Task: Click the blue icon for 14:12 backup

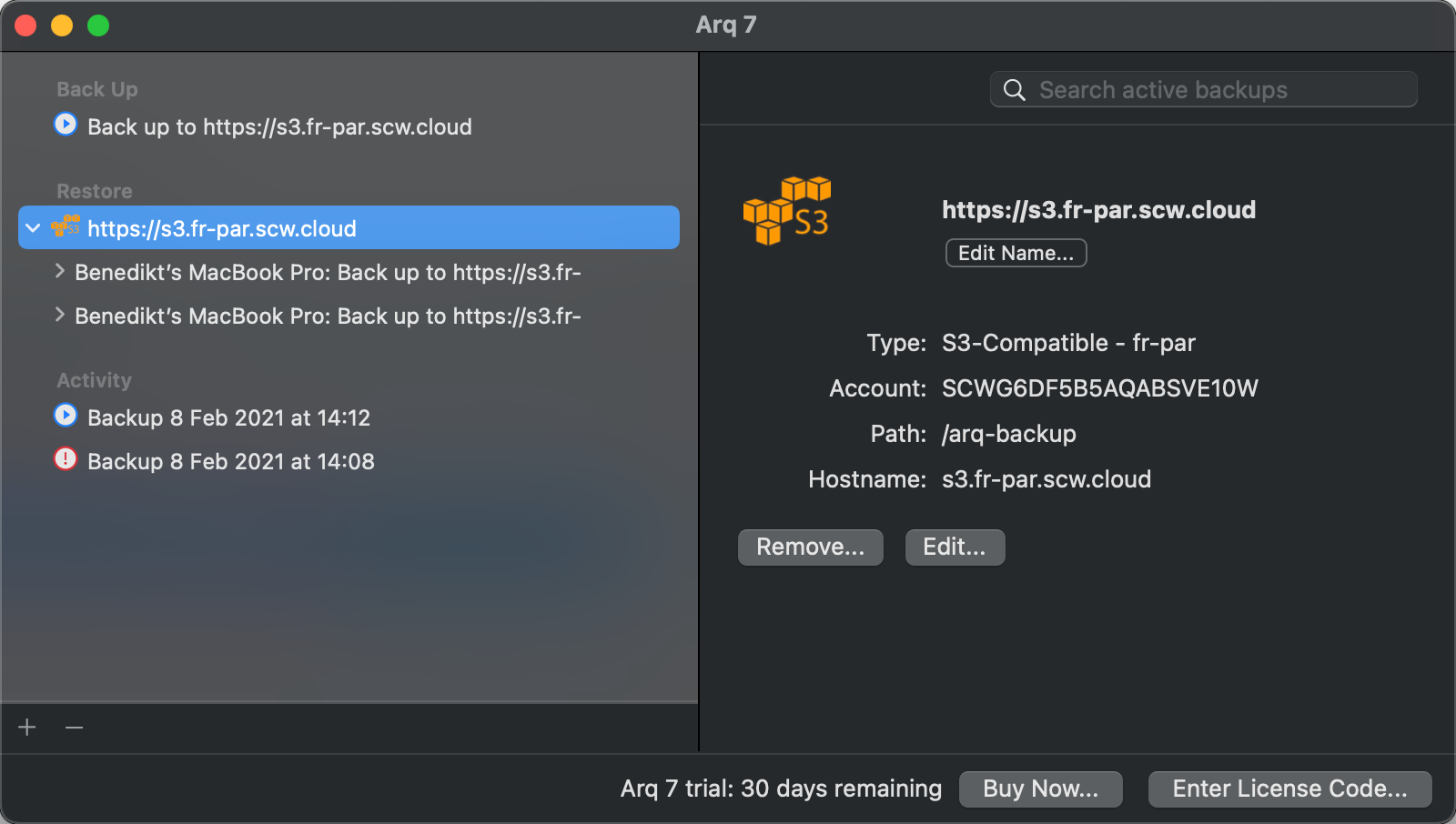Action: click(x=66, y=416)
